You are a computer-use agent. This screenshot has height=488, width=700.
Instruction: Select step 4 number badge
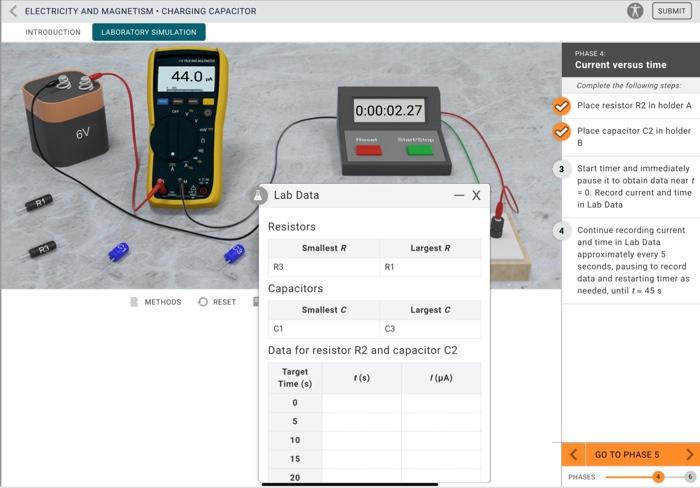tap(561, 231)
